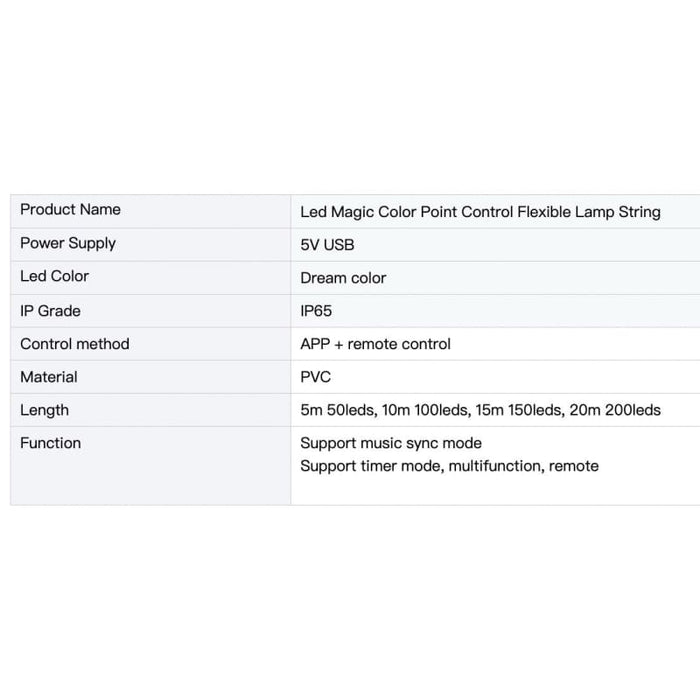Click the "Material" row label
Image resolution: width=700 pixels, height=700 pixels.
point(48,377)
